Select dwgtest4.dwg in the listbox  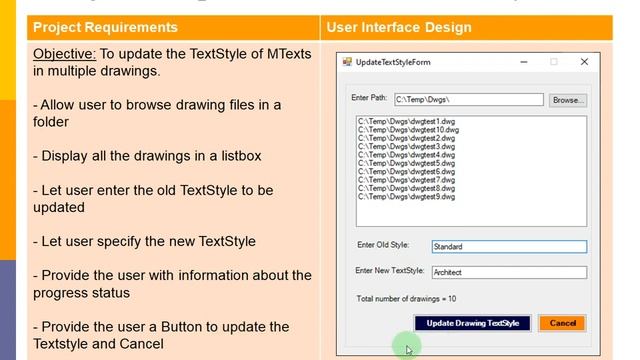406,155
